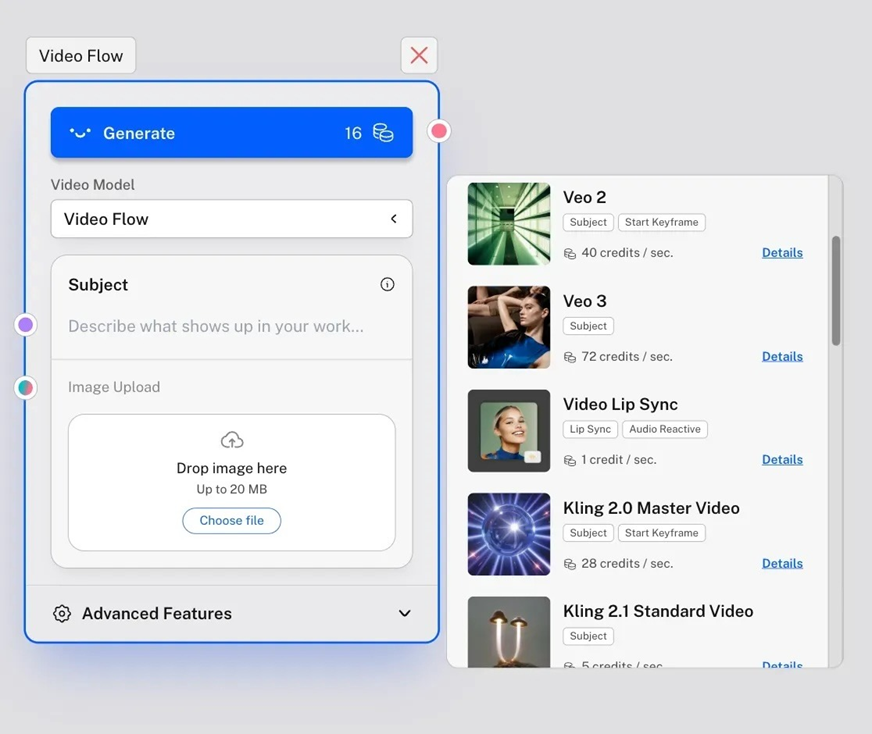Click the red X close icon

click(x=419, y=56)
